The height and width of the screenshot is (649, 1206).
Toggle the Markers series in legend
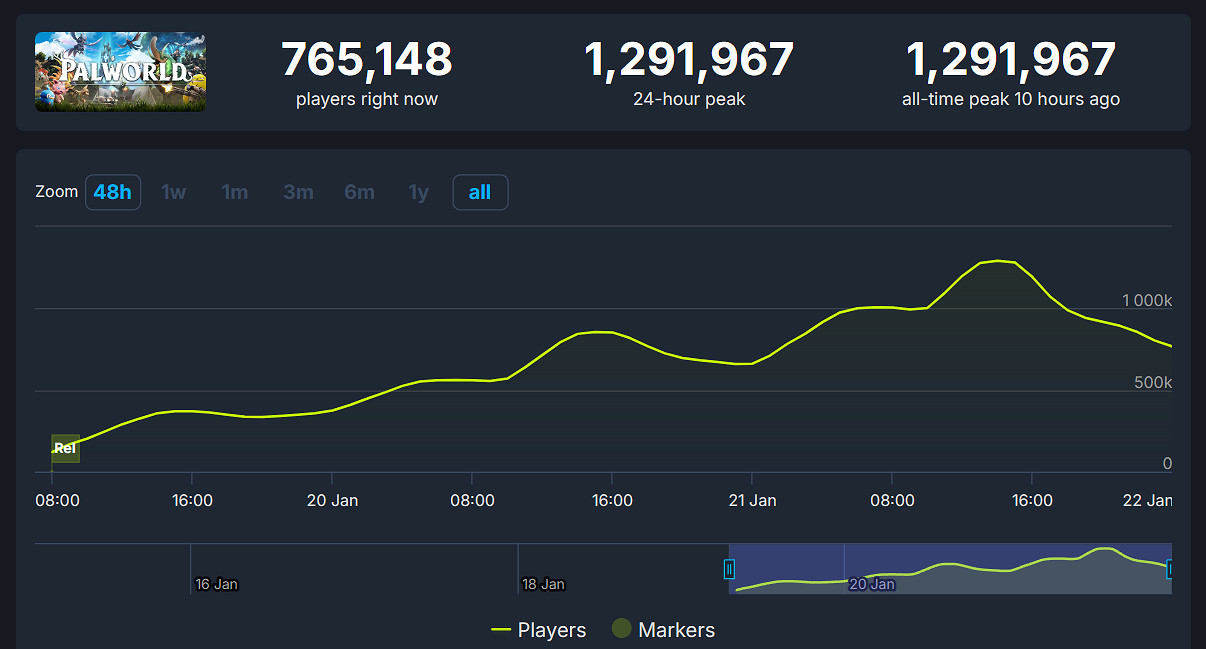(x=664, y=630)
